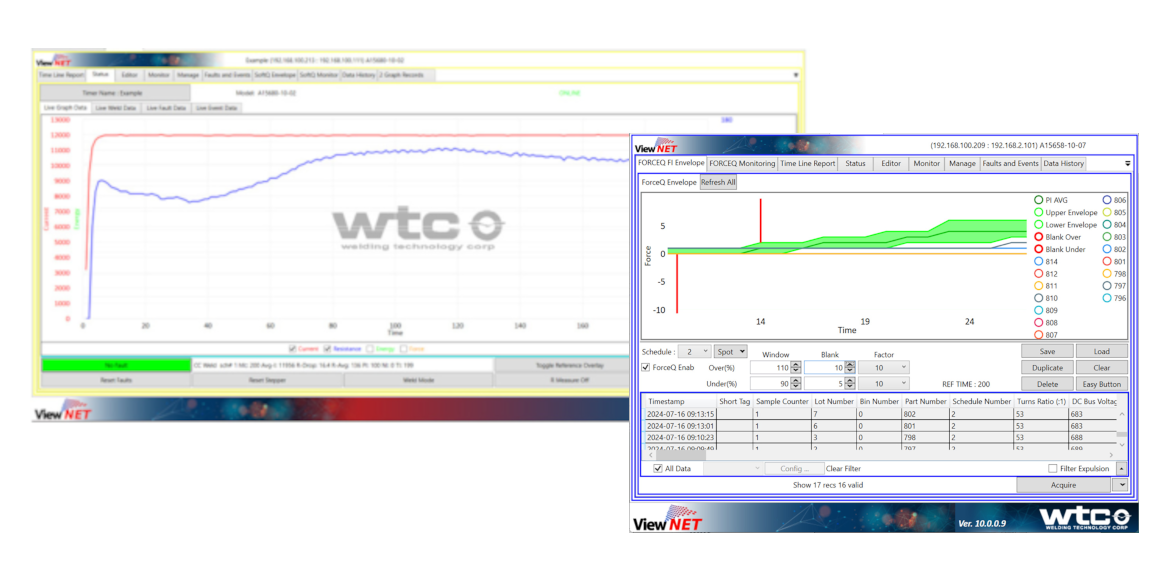
Task: Enable Force series in Status window
Action: 403,349
